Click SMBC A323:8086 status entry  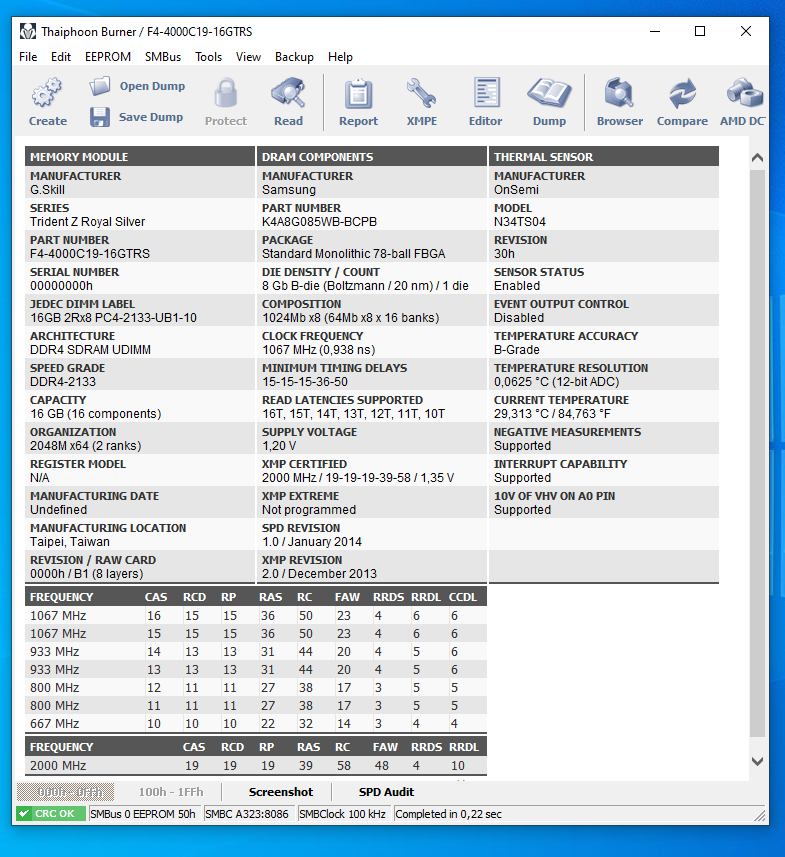[247, 814]
